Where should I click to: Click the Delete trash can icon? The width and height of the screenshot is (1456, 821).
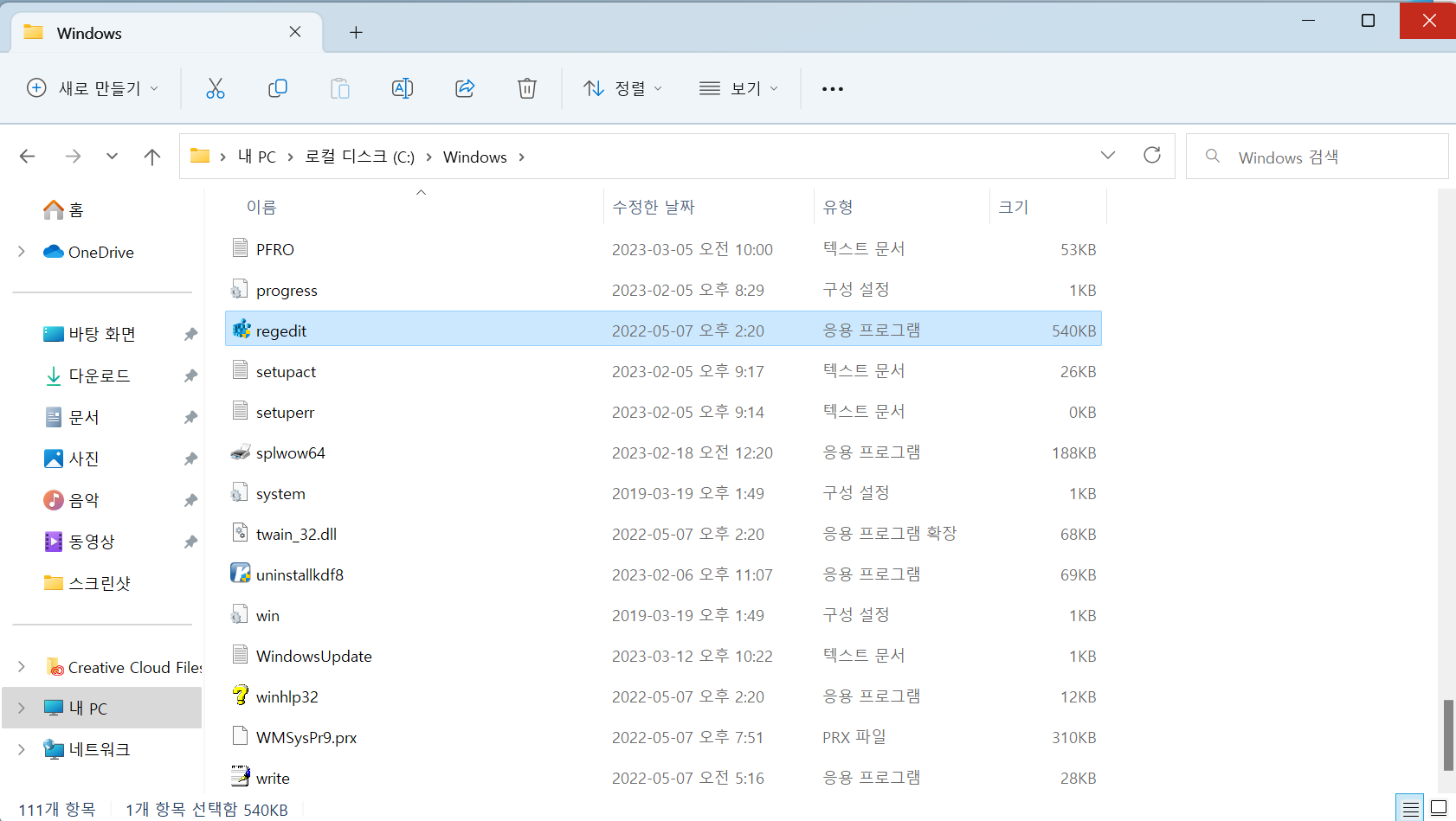pyautogui.click(x=527, y=88)
